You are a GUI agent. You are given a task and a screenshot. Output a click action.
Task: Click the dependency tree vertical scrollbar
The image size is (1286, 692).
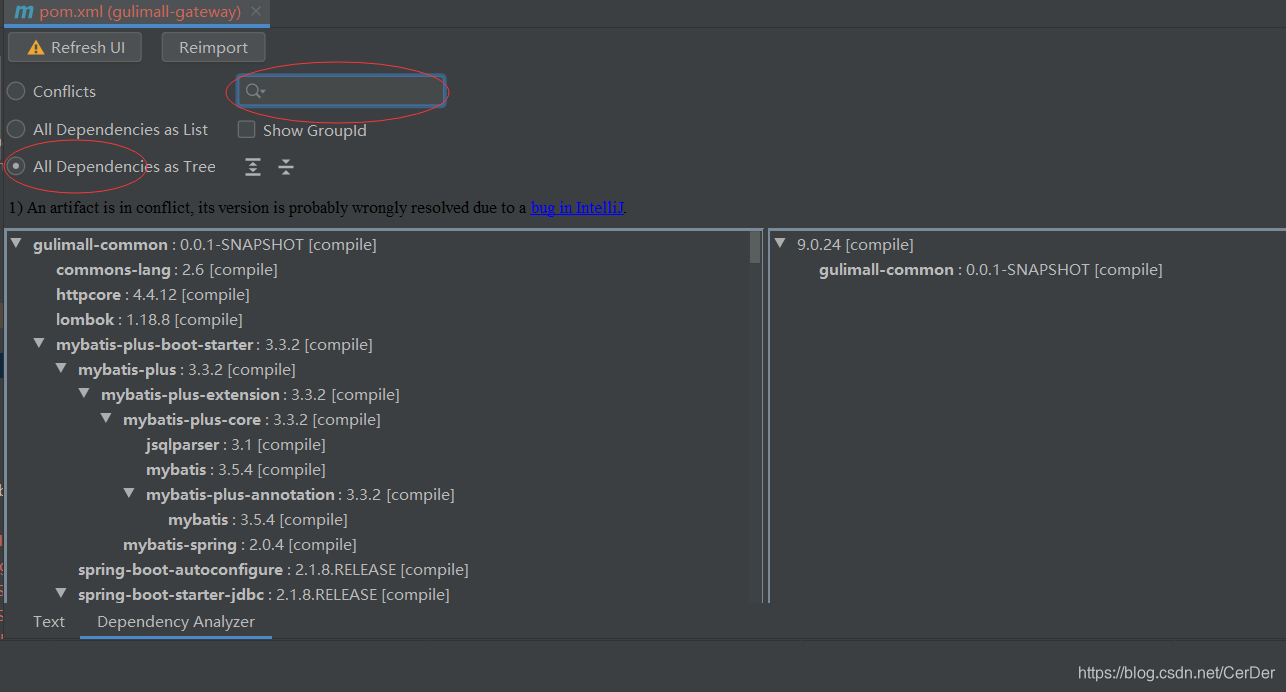(756, 246)
